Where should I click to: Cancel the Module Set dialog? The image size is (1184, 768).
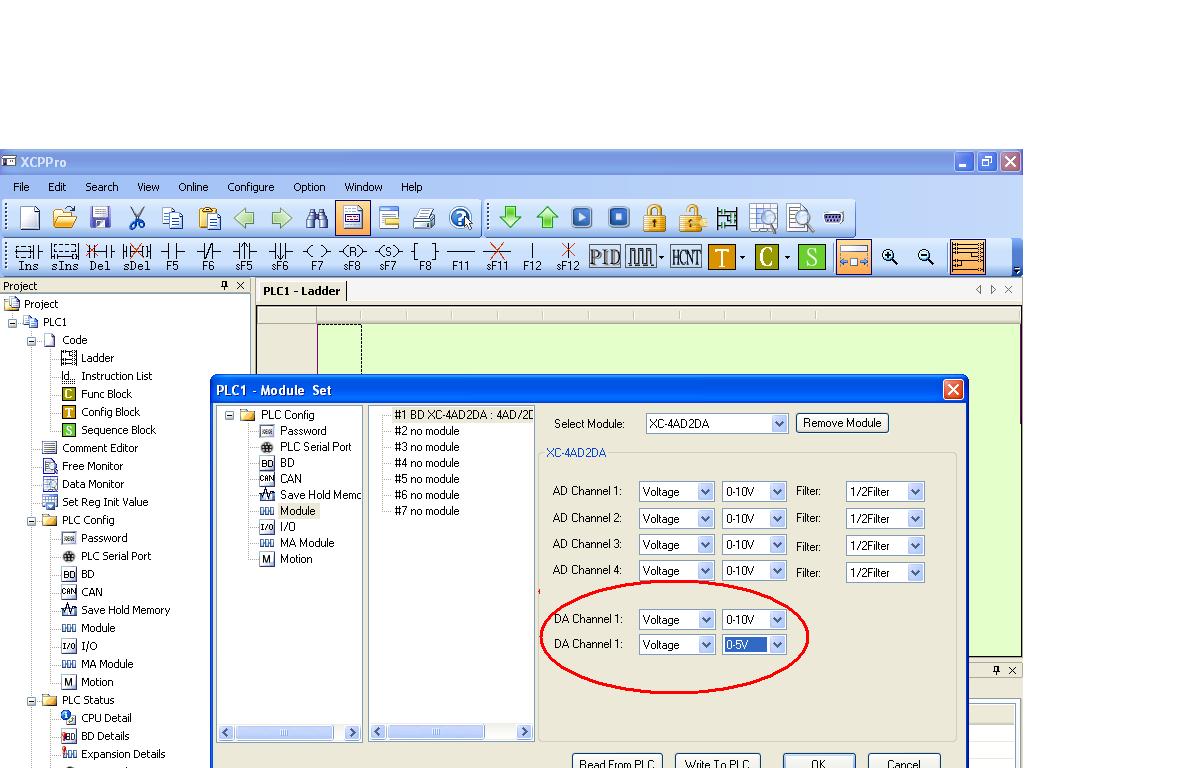pos(904,760)
